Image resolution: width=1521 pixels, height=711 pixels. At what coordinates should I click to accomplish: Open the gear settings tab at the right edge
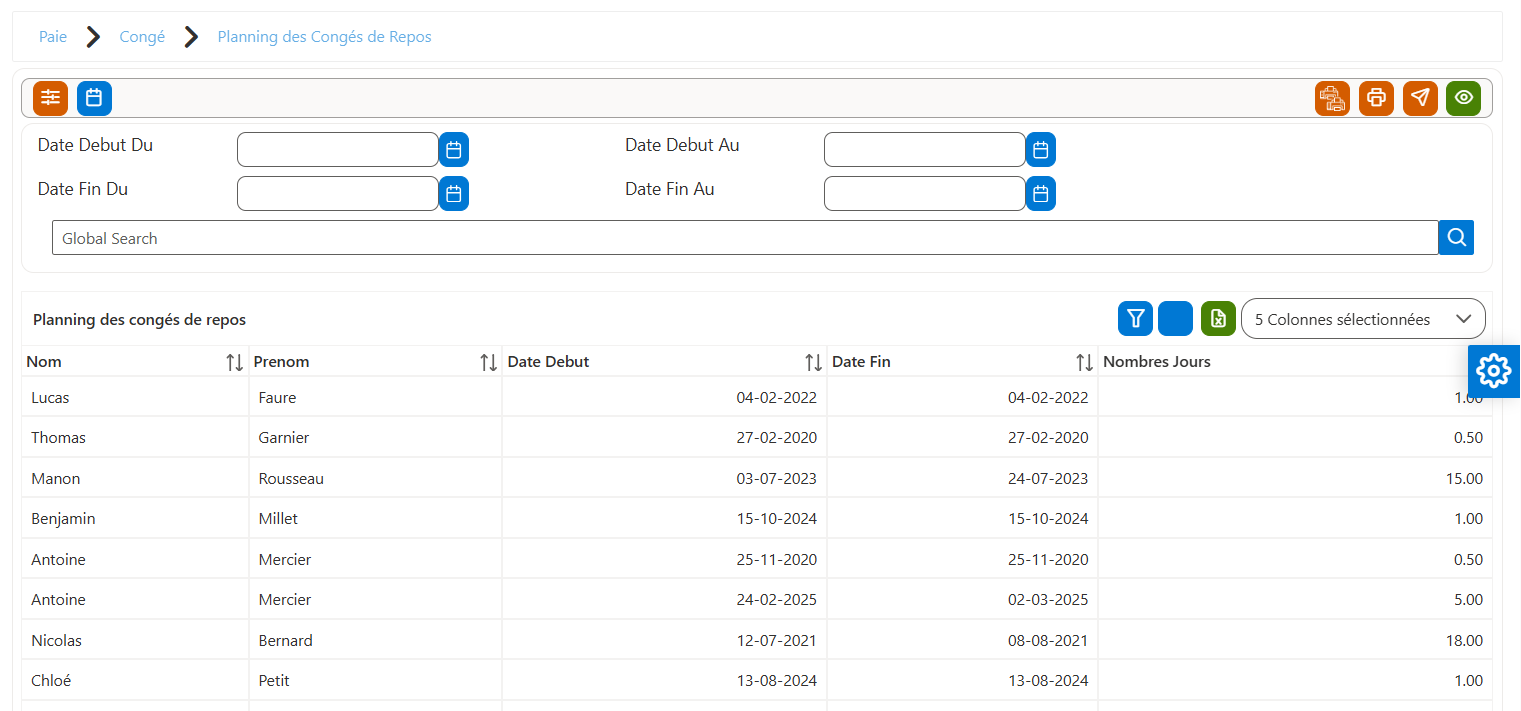point(1494,371)
